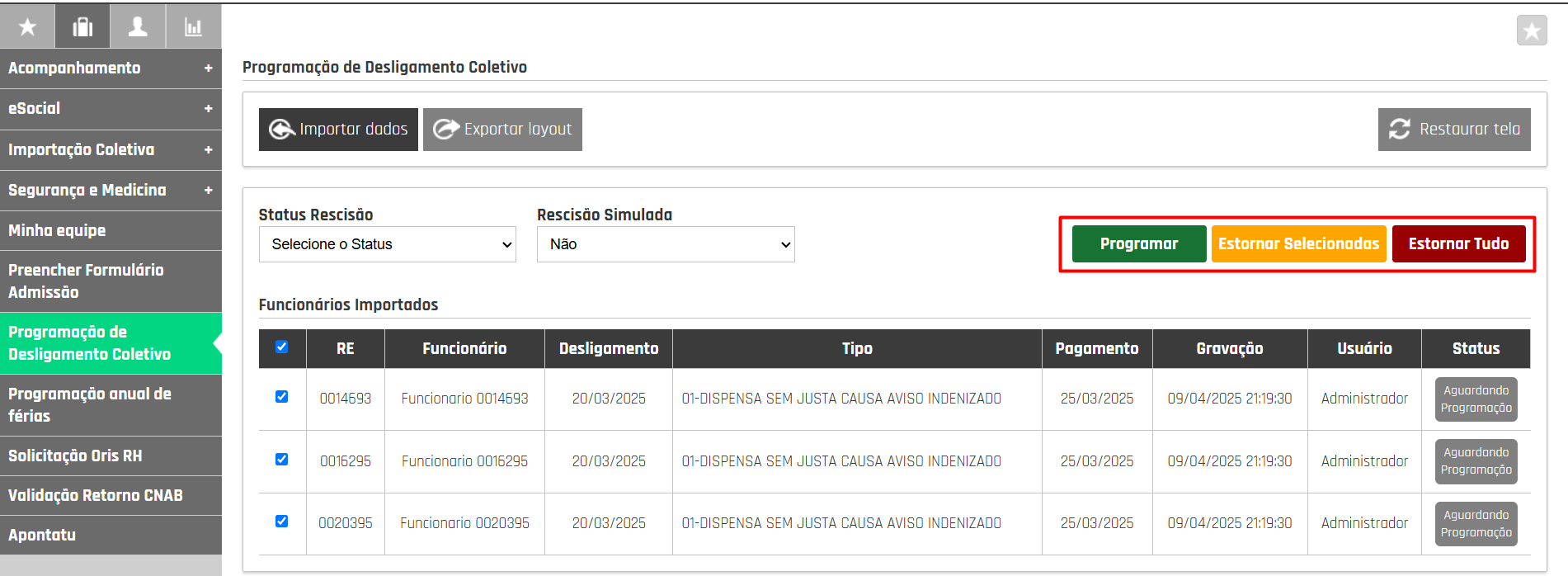Expand the Segurança e Medicina plus sign
Screen dimensions: 1568x576
[208, 191]
